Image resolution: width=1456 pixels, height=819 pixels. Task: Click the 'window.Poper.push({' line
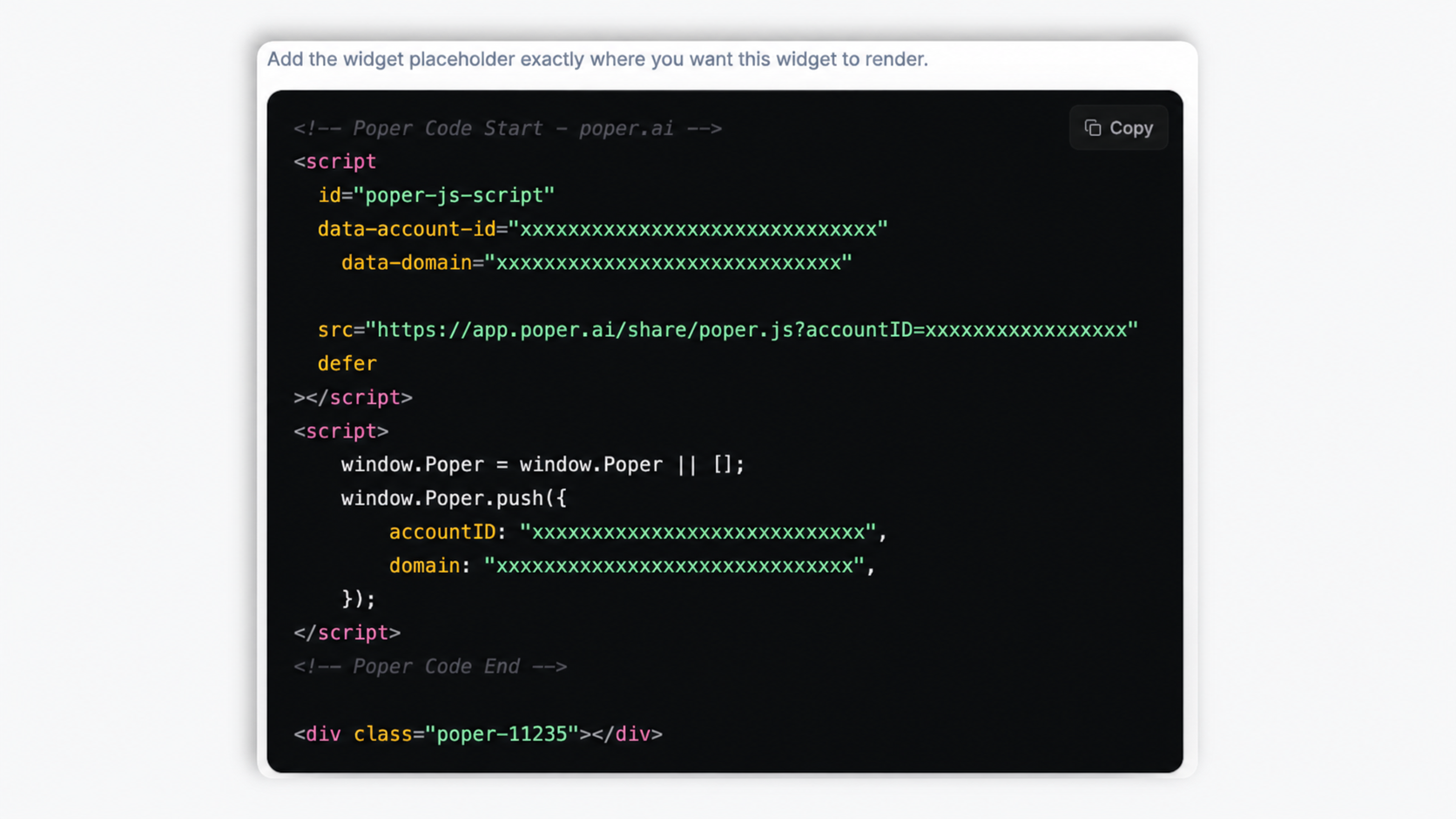pyautogui.click(x=454, y=498)
